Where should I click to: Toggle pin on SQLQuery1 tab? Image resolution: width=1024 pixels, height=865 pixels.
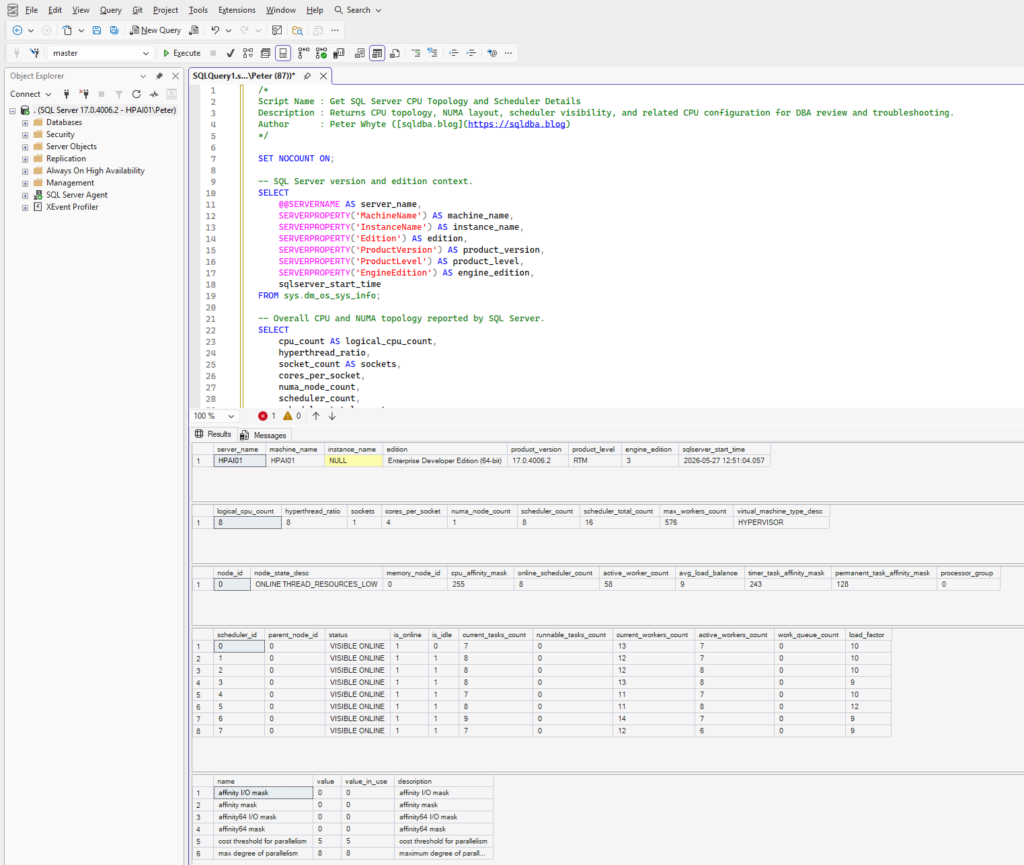[x=307, y=76]
